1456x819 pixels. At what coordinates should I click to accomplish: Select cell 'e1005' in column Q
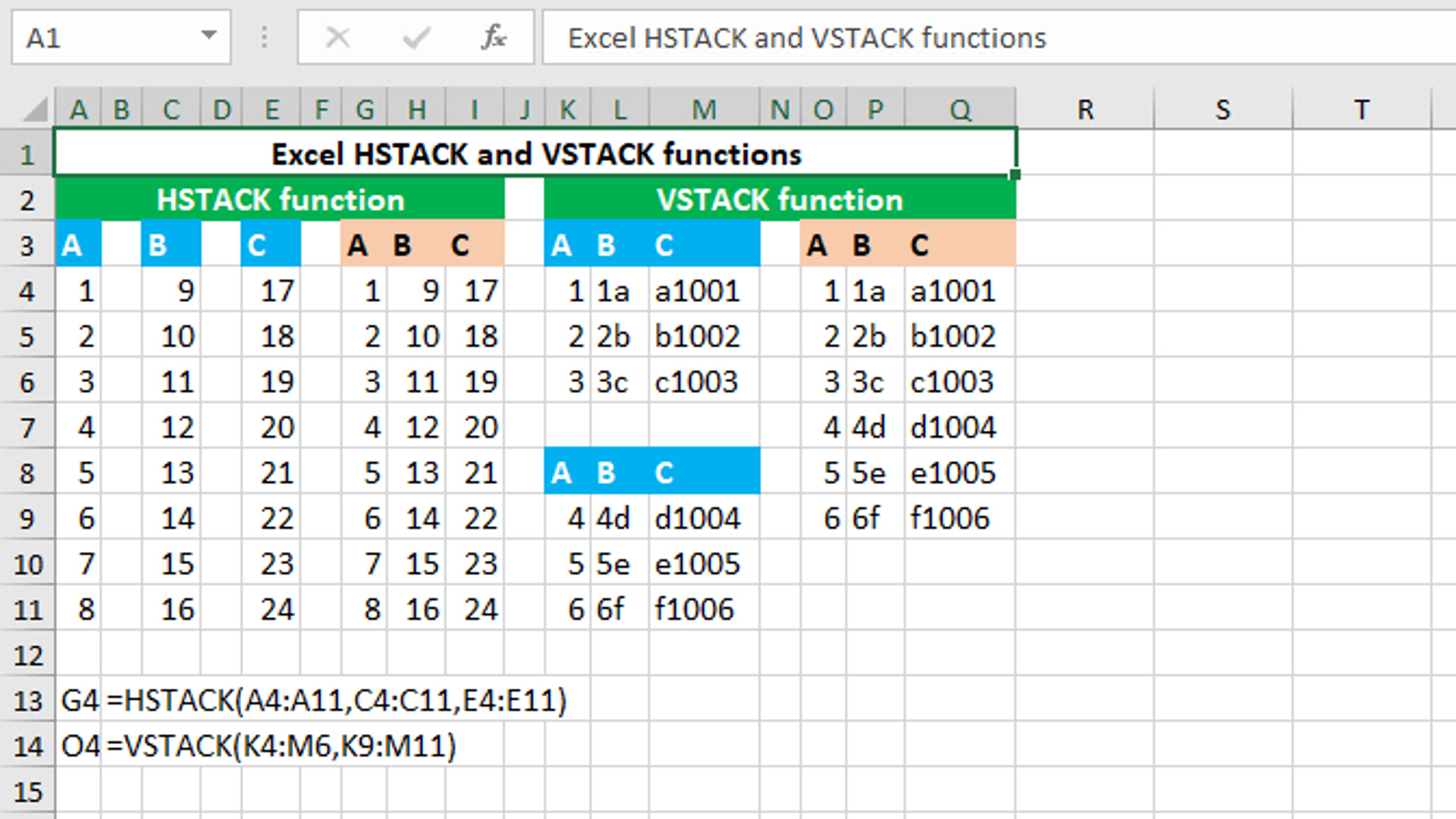coord(960,472)
